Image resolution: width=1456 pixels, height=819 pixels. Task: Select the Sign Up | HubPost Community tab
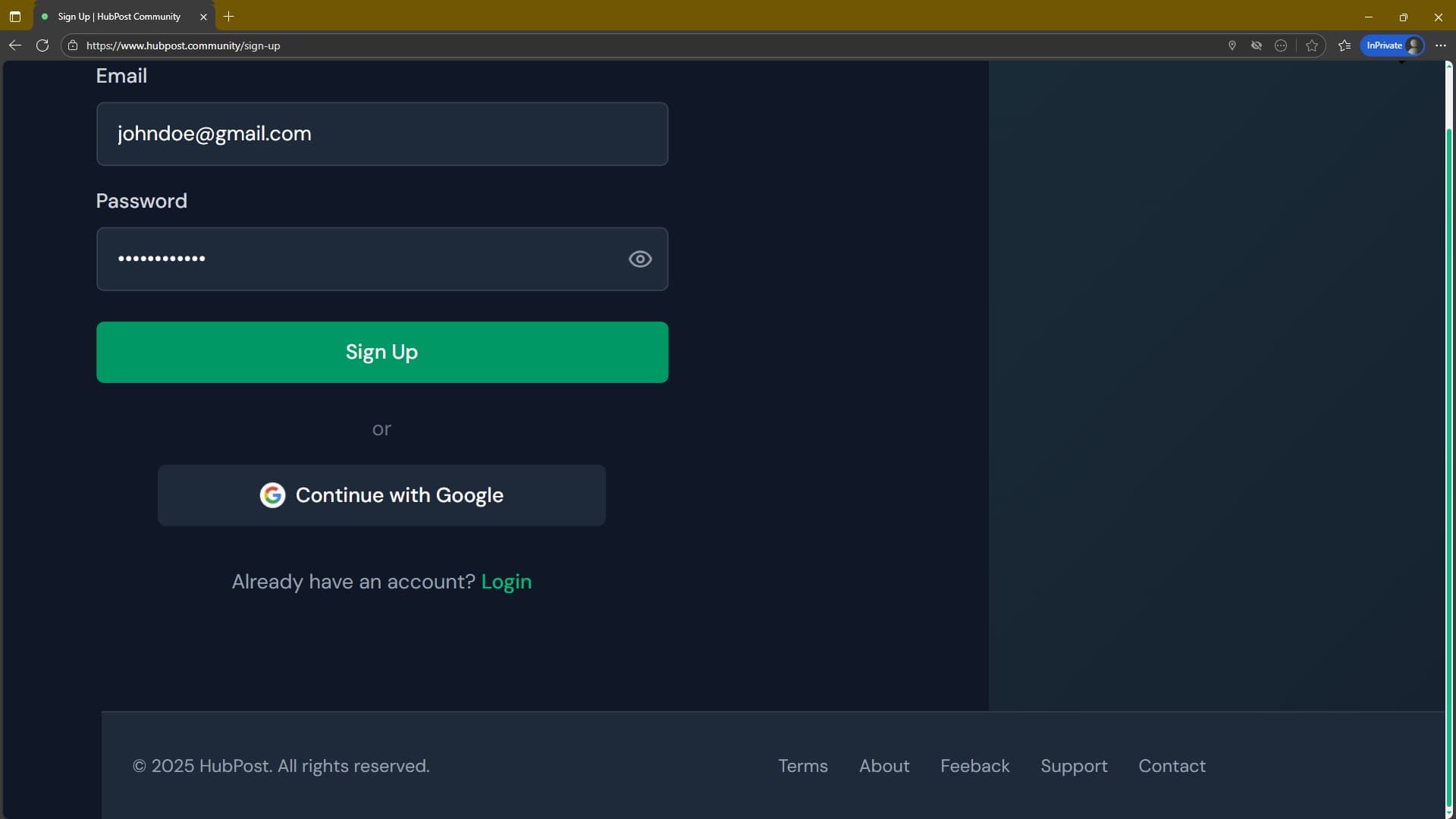124,17
